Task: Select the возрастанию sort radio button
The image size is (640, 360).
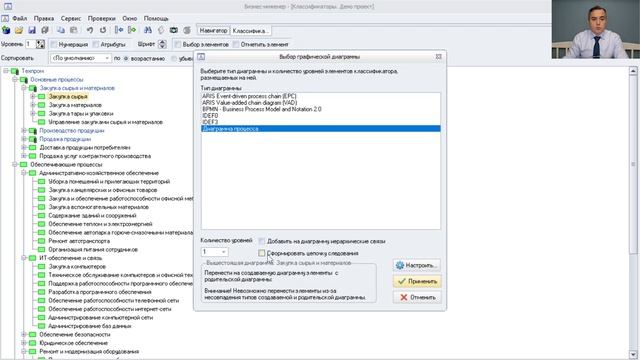Action: tap(126, 58)
